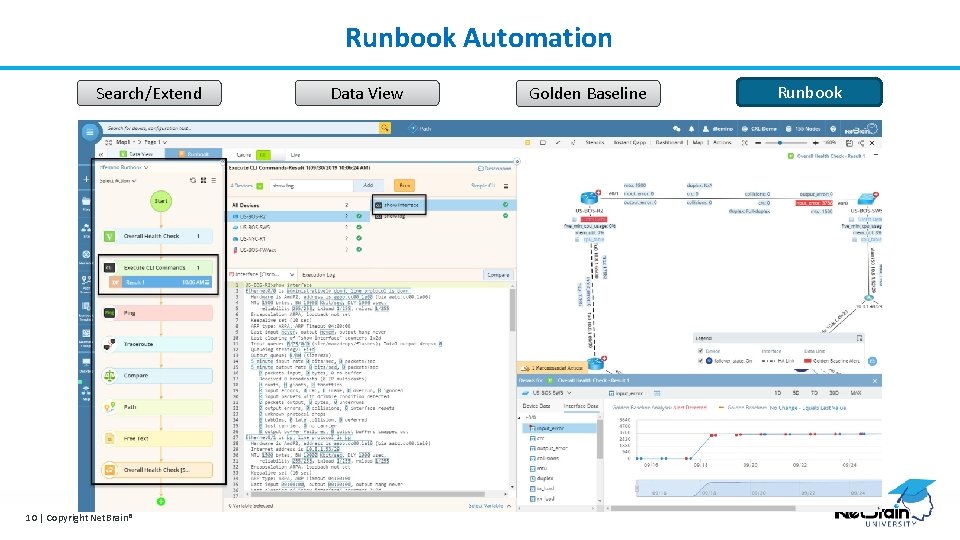Toggle the 4 Devices green checkbox
The image size is (960, 540).
point(260,186)
